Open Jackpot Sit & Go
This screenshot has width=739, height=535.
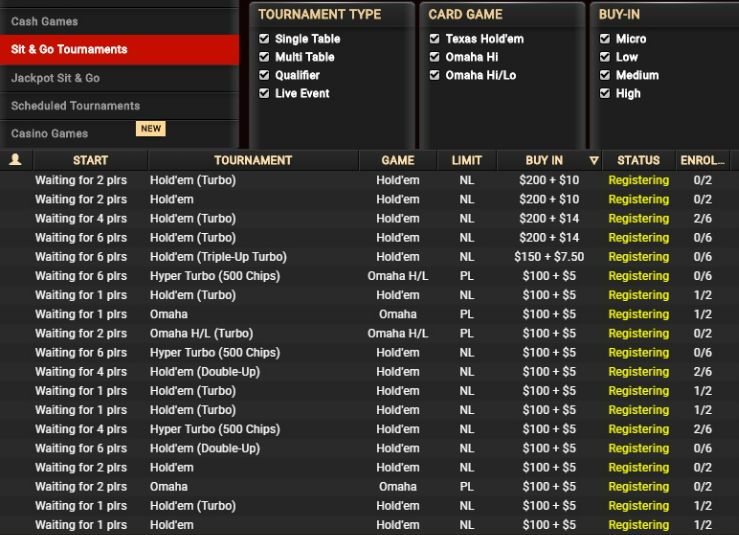coord(119,78)
